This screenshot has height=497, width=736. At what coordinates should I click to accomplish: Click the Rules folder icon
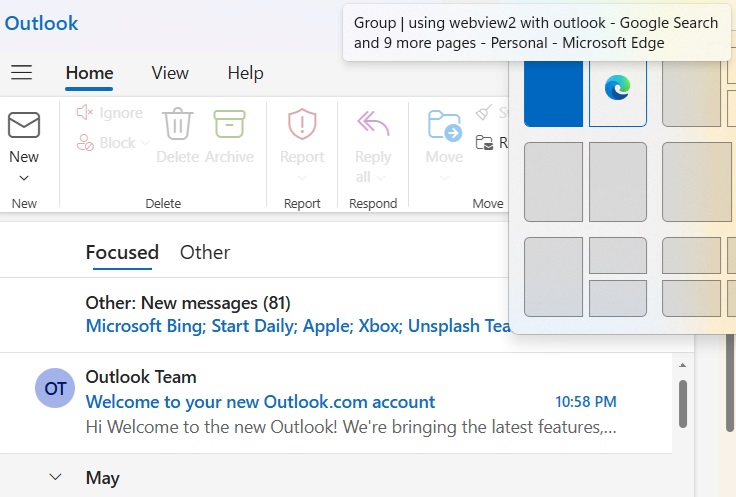pos(484,142)
